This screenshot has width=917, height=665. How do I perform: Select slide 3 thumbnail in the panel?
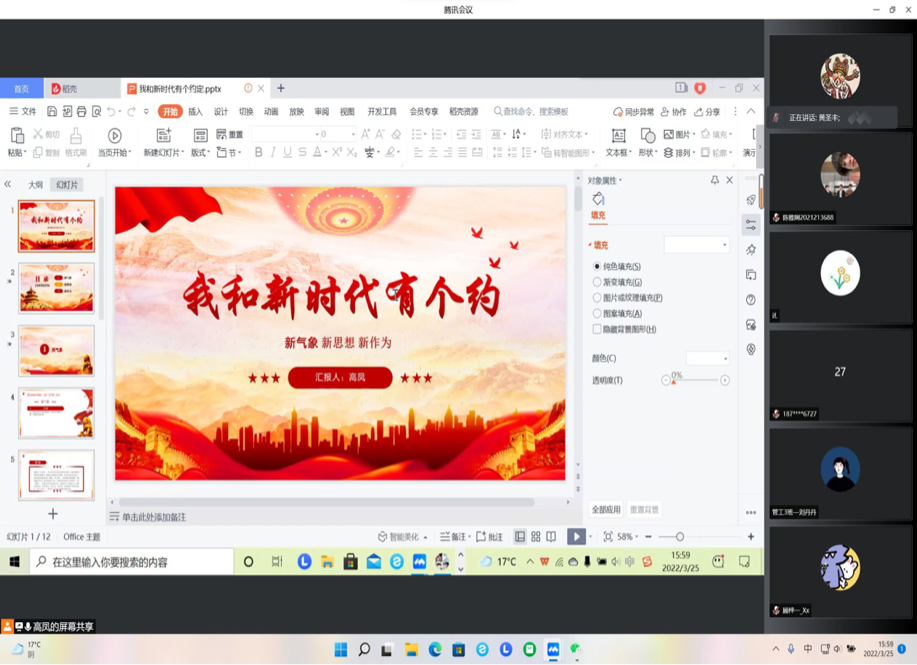pyautogui.click(x=57, y=350)
